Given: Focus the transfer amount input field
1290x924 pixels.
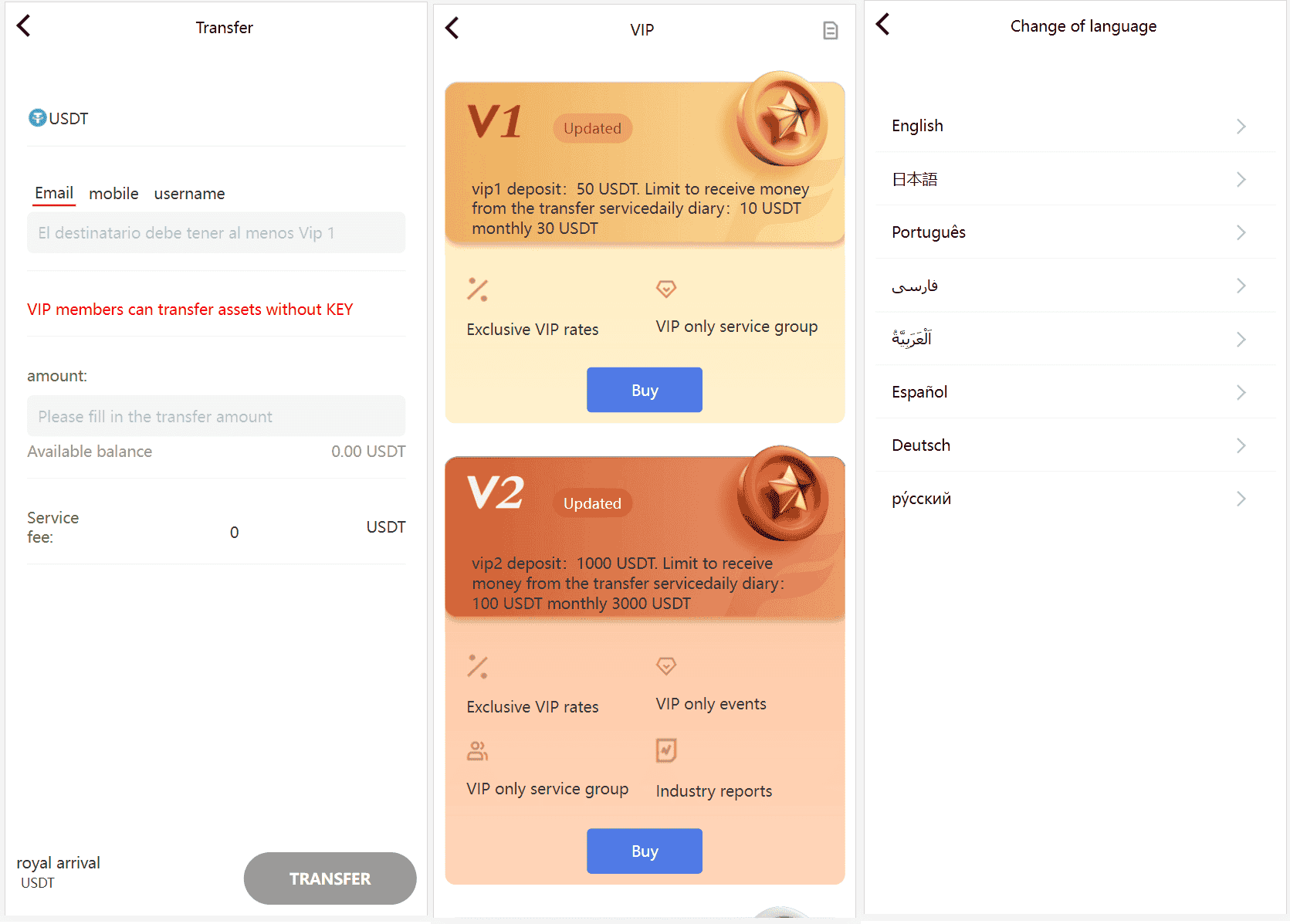Looking at the screenshot, I should [x=216, y=416].
